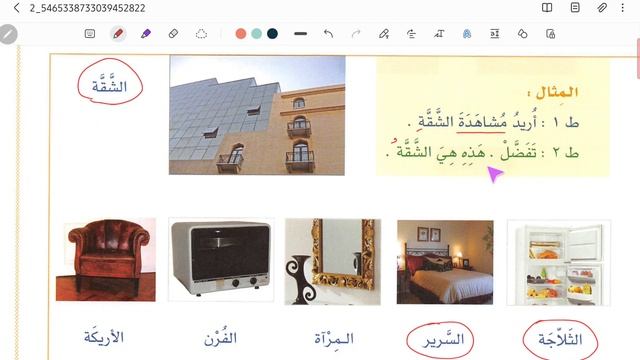The image size is (640, 360).
Task: Tap the blue AI assist icon
Action: click(467, 34)
